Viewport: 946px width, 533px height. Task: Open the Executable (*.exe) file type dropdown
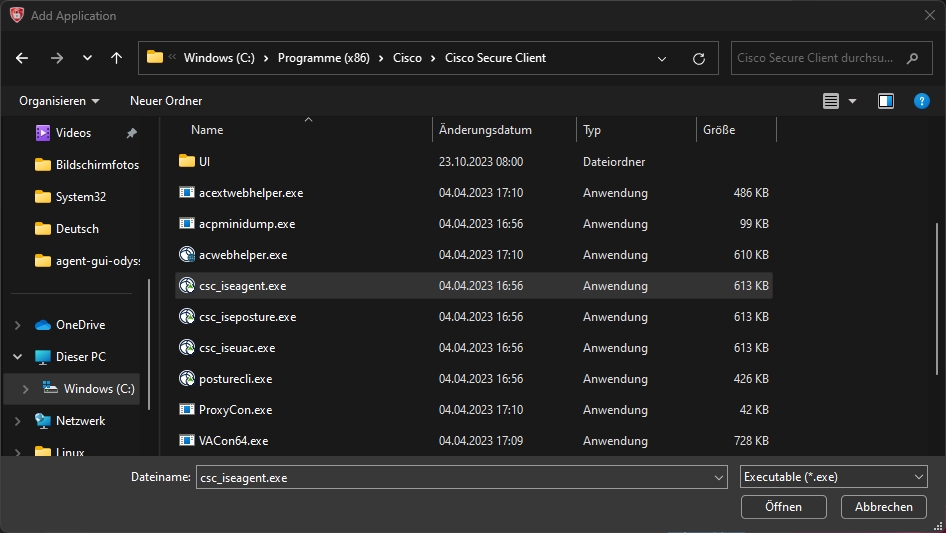coord(833,477)
